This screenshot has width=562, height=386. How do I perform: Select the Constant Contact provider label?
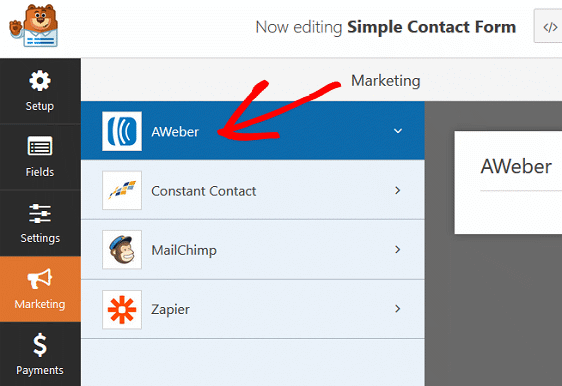204,191
